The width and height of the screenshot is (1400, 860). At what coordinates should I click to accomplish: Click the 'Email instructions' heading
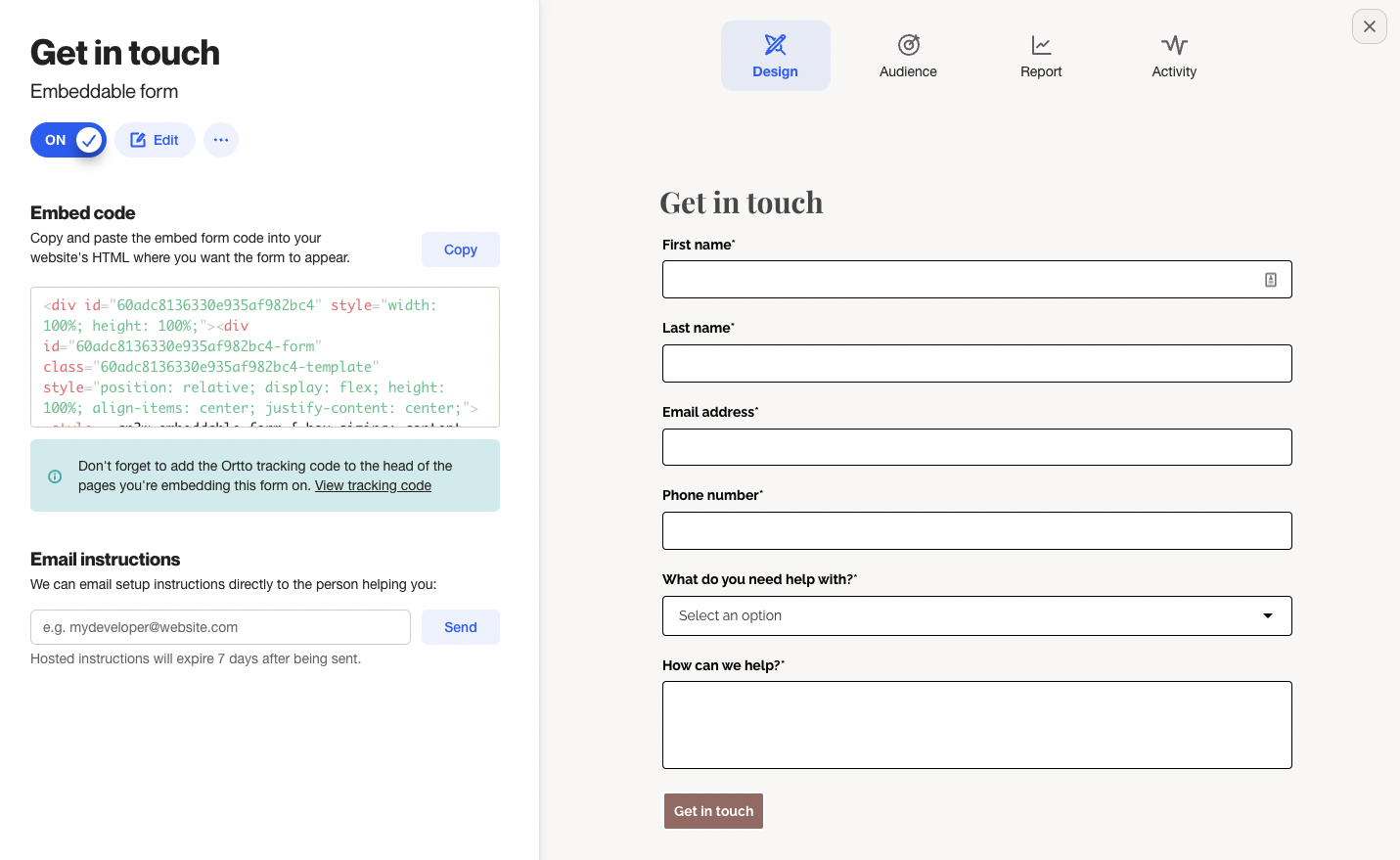pyautogui.click(x=106, y=560)
